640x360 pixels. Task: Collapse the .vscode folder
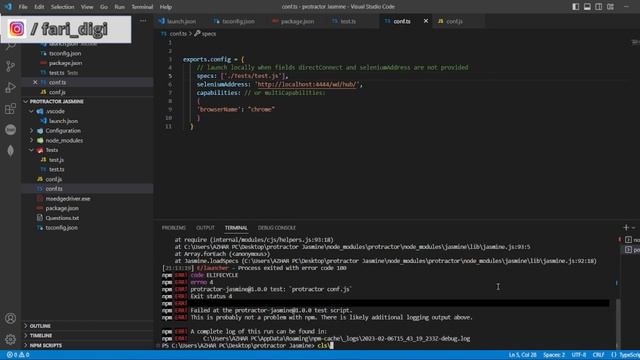[88, 111]
